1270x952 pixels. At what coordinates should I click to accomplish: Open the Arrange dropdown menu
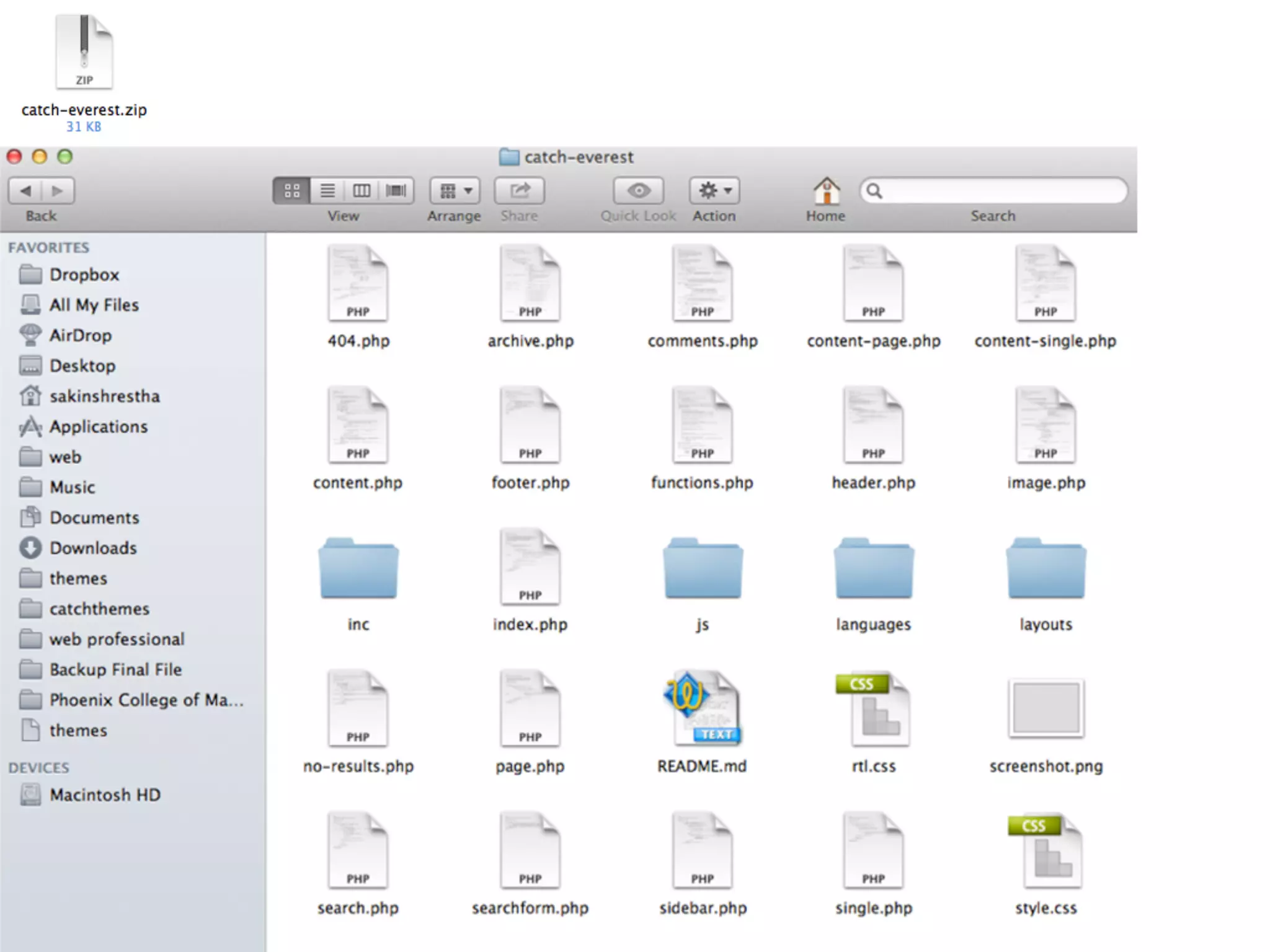click(x=455, y=190)
